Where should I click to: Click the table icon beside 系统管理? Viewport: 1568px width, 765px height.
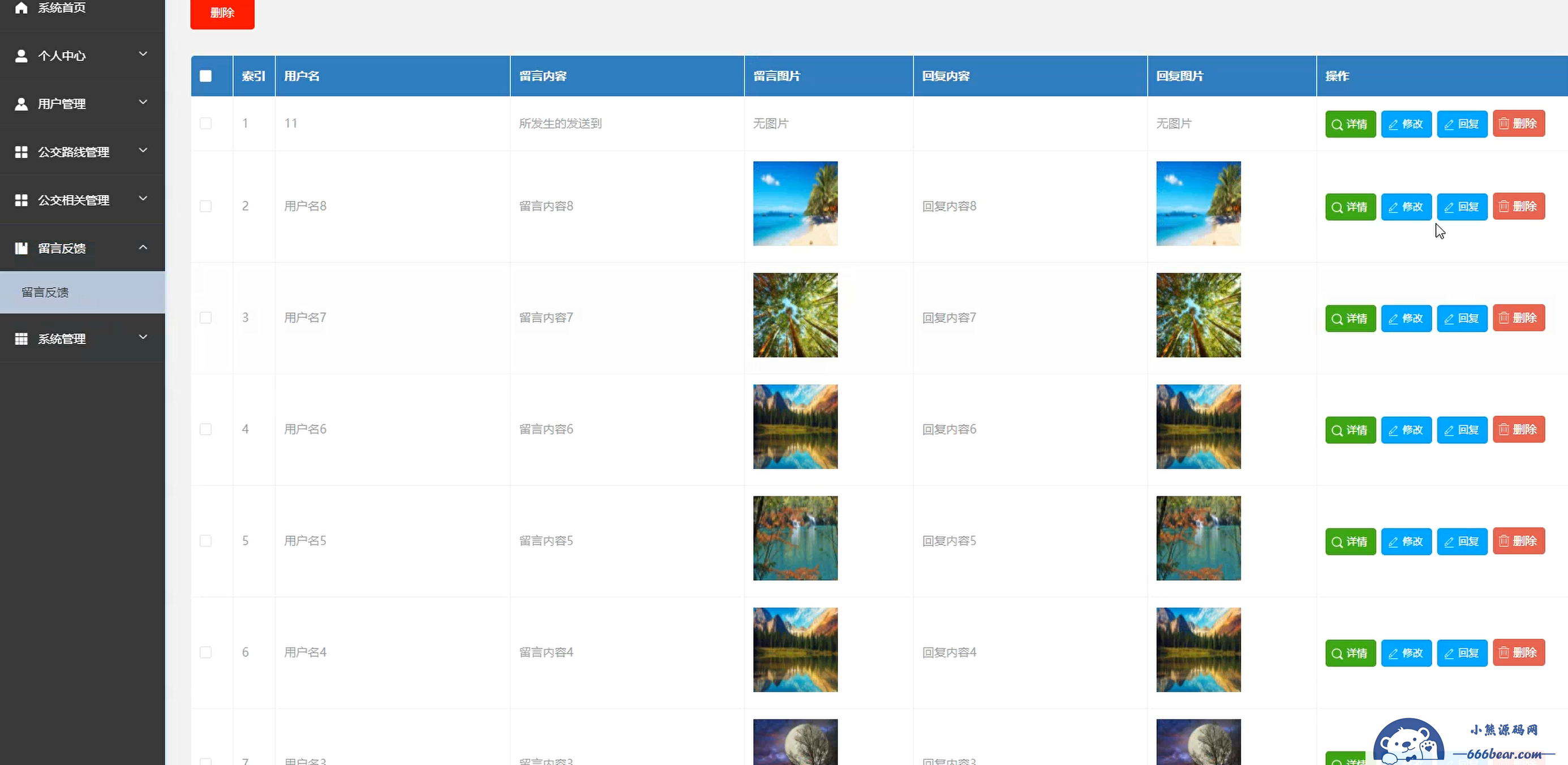[x=22, y=339]
